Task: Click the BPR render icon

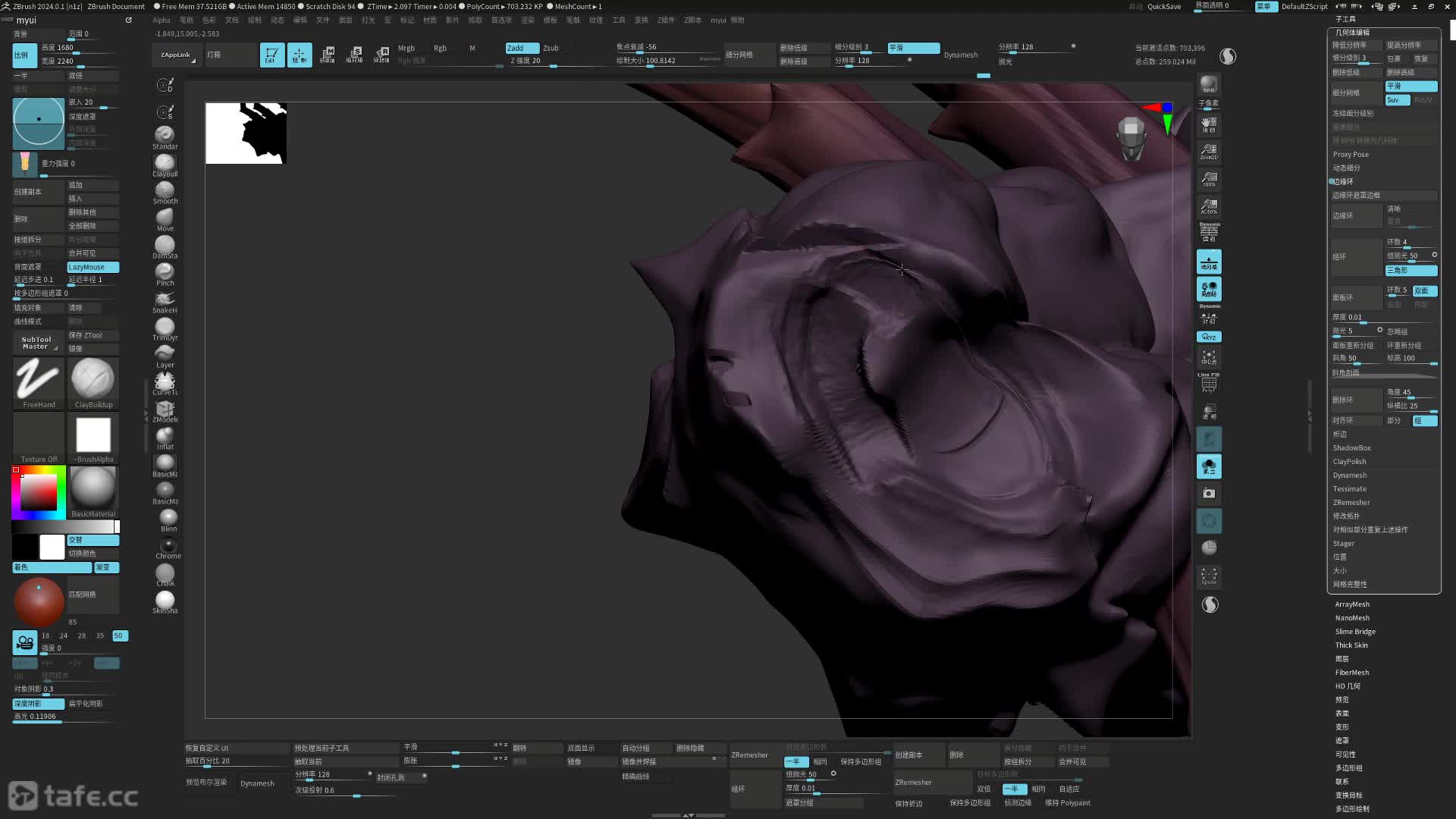Action: [1209, 84]
